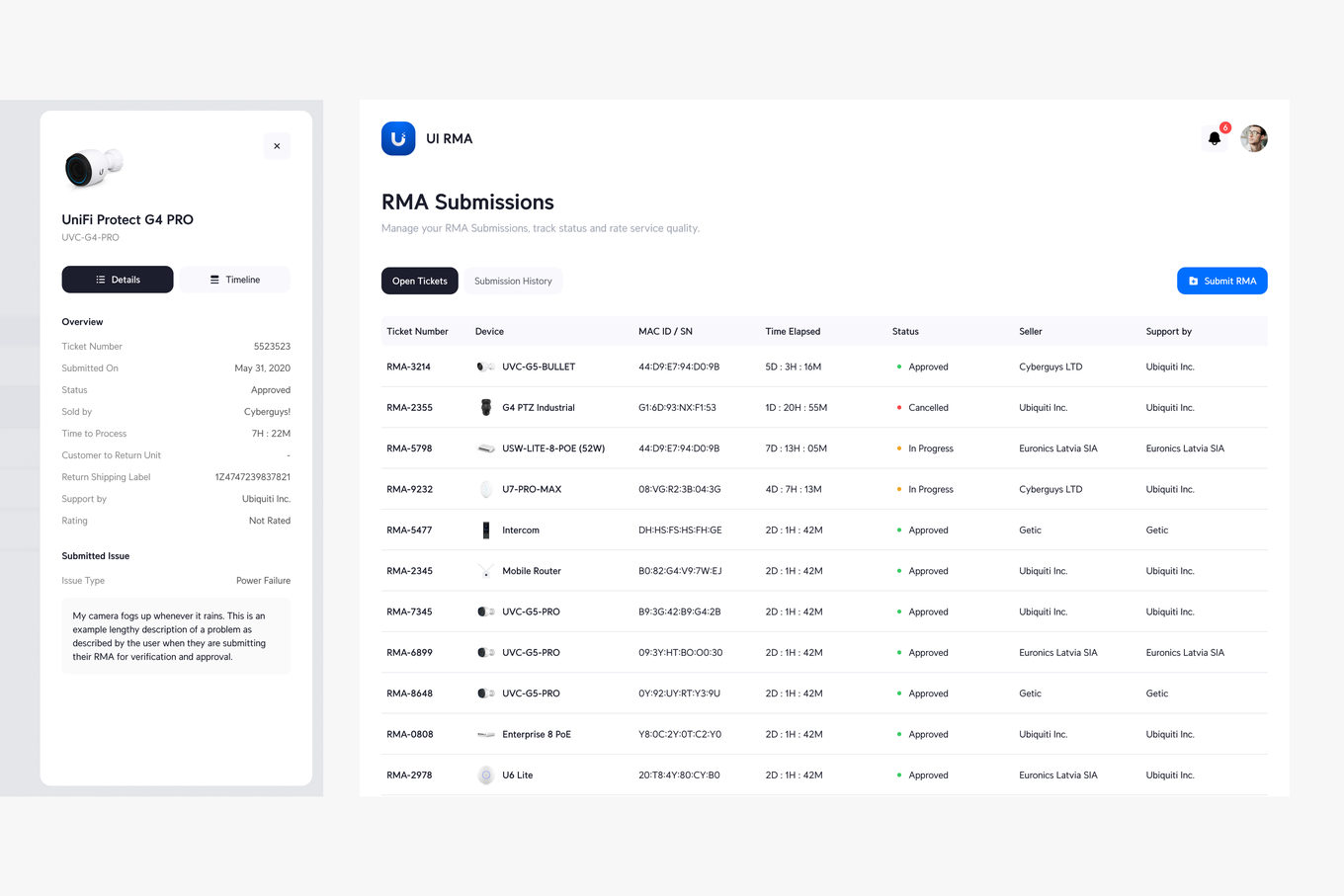Click the Submit RMA button
Image resolution: width=1344 pixels, height=896 pixels.
(x=1221, y=281)
